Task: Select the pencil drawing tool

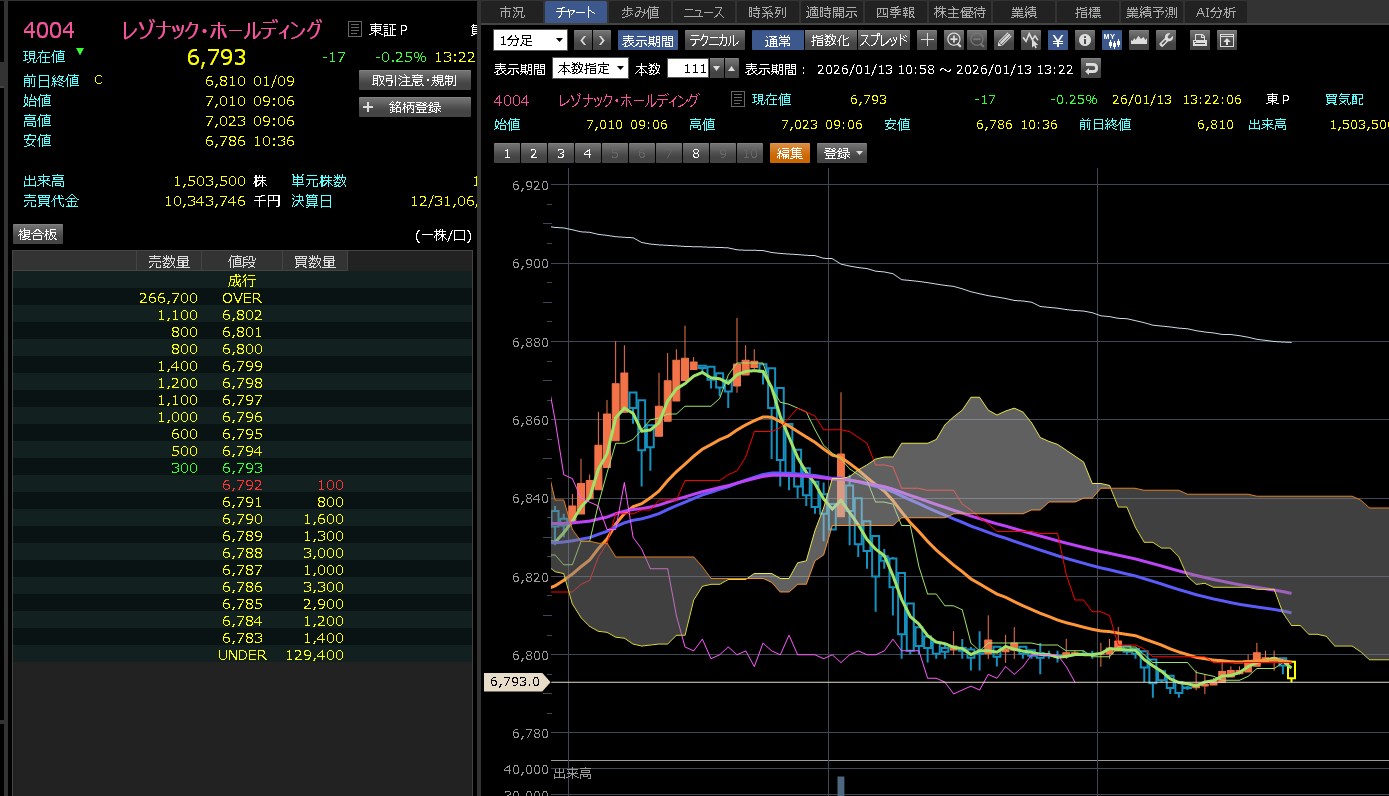Action: (1005, 40)
